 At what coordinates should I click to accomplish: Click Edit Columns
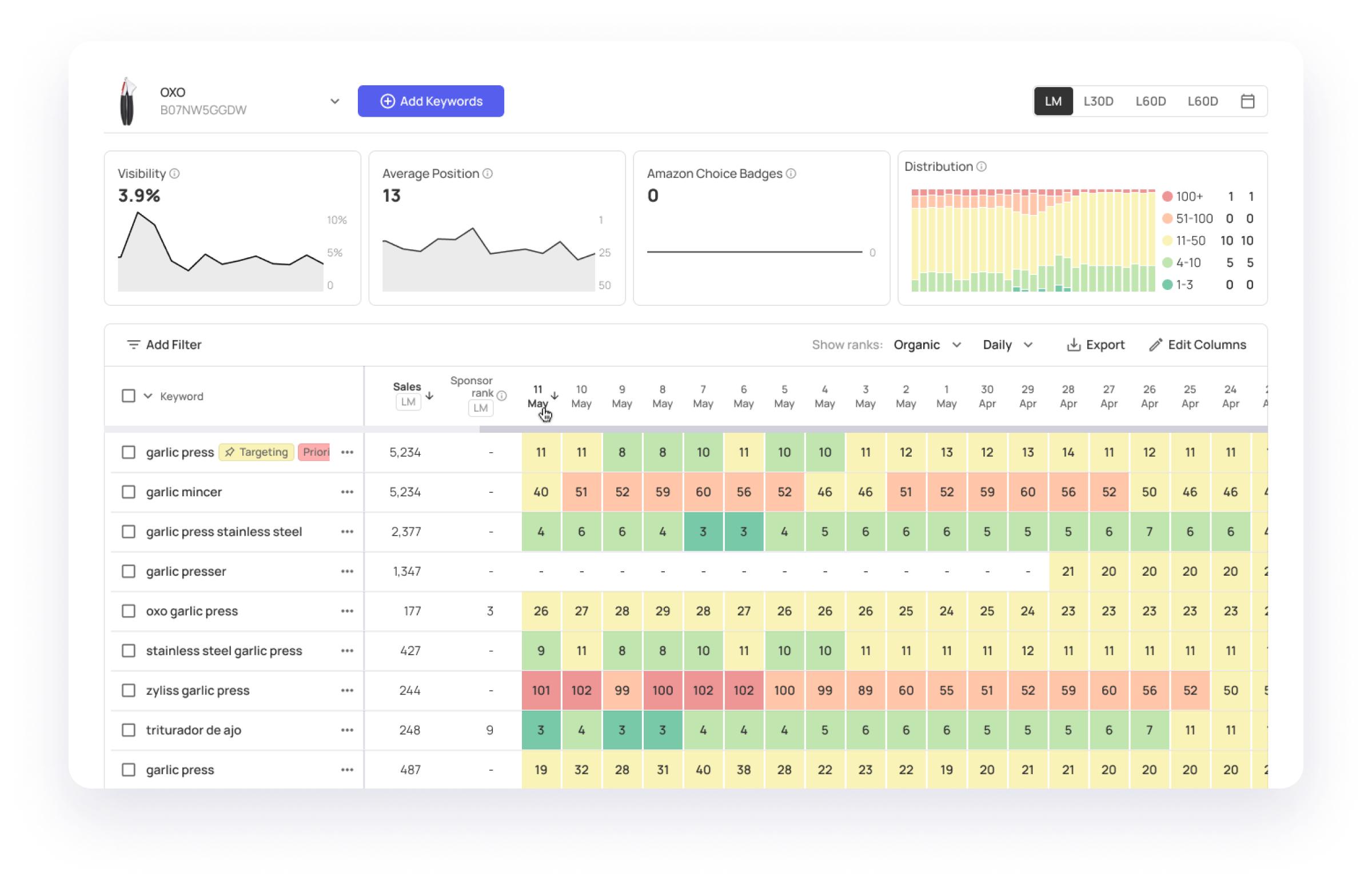1197,345
